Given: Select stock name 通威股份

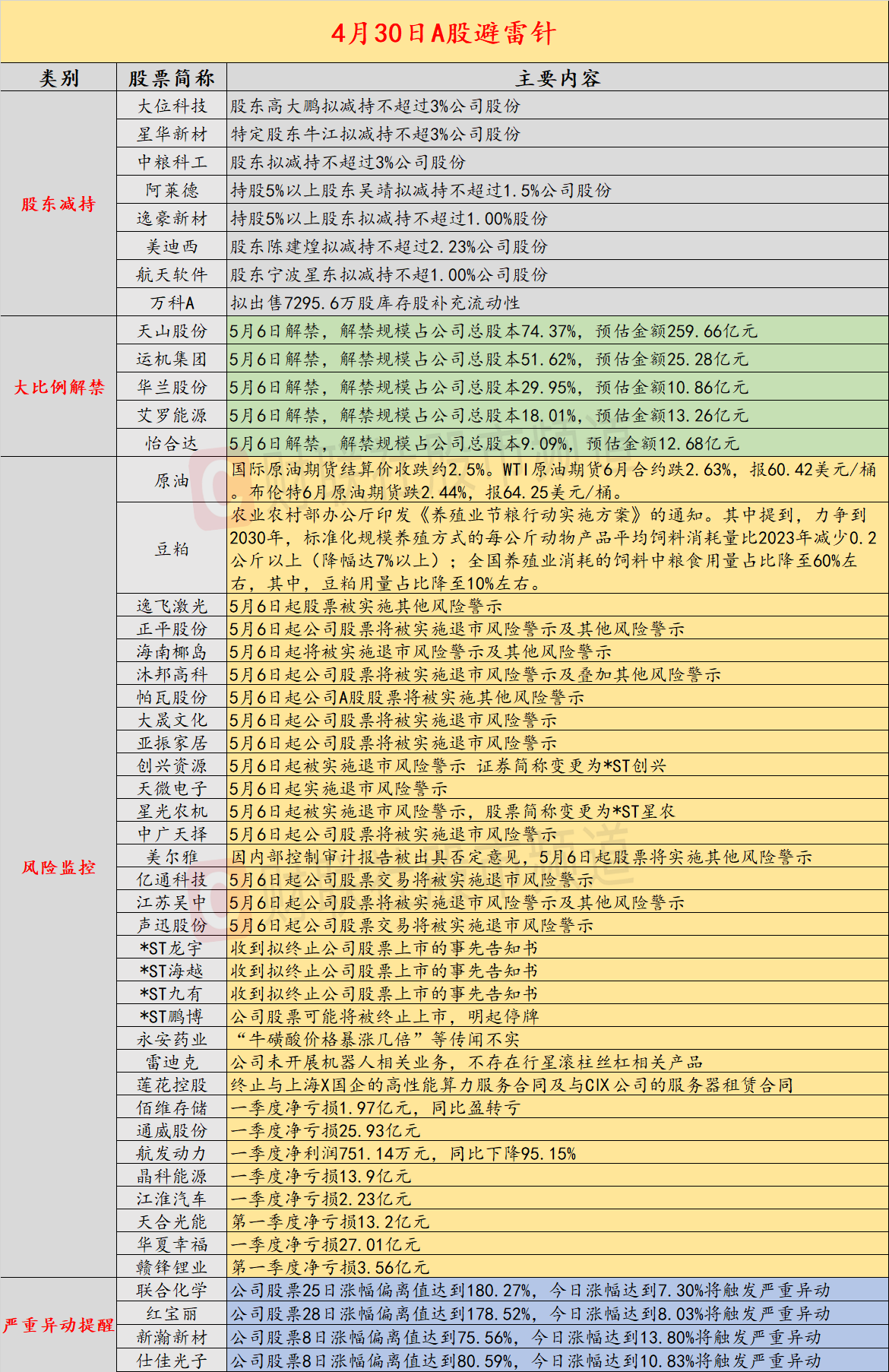Looking at the screenshot, I should 172,1130.
